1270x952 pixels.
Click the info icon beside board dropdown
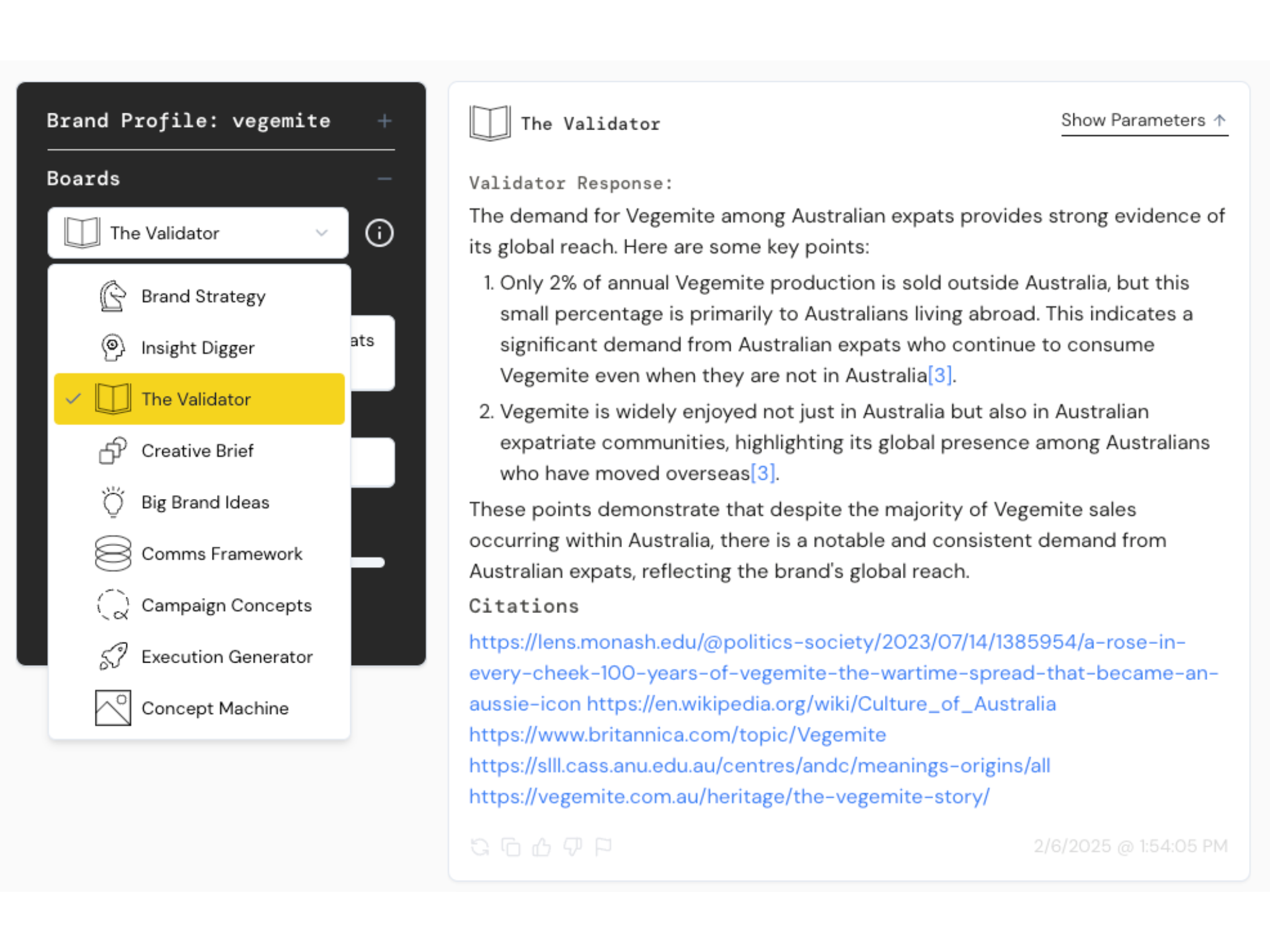point(380,234)
